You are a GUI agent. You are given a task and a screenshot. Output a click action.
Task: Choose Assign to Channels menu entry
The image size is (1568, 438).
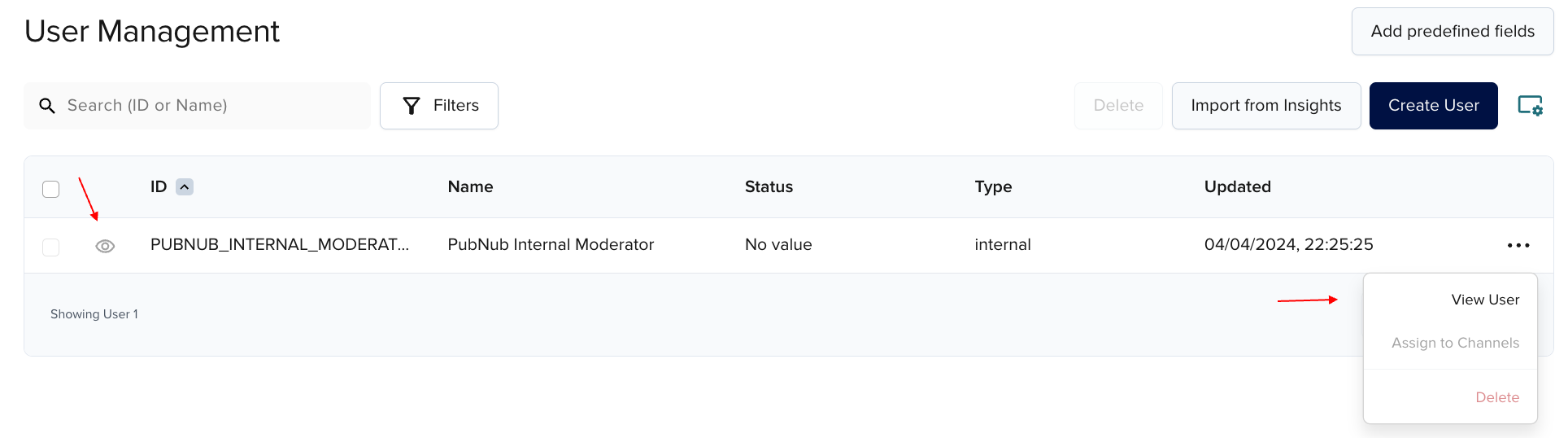pyautogui.click(x=1455, y=343)
